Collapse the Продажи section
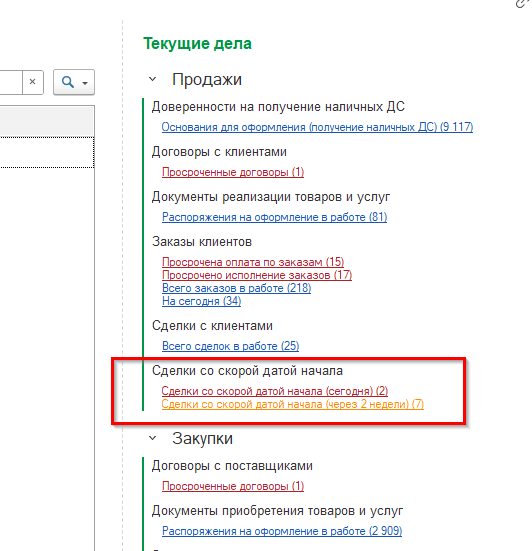The width and height of the screenshot is (532, 551). (x=153, y=79)
